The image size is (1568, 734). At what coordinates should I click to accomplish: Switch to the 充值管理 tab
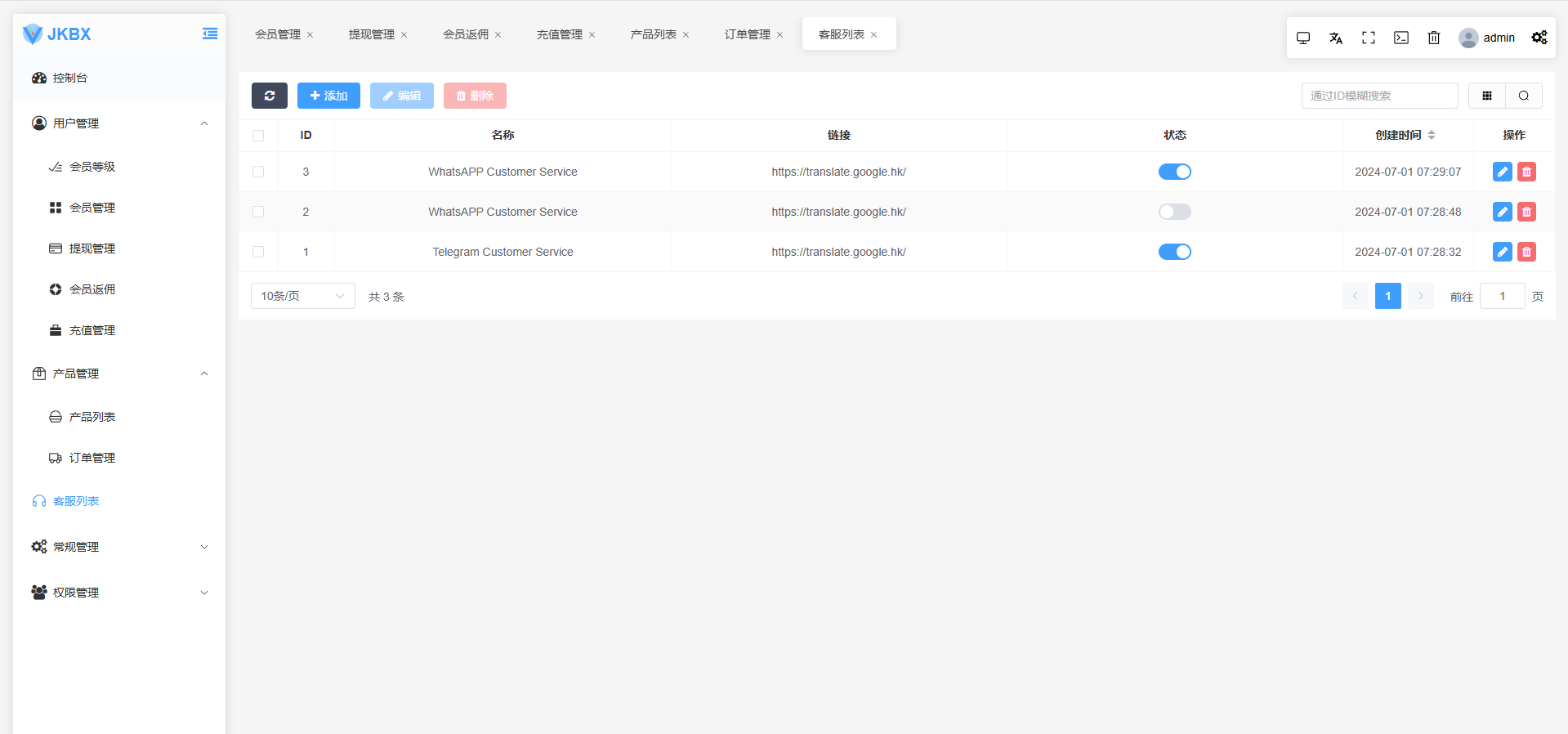(x=560, y=34)
